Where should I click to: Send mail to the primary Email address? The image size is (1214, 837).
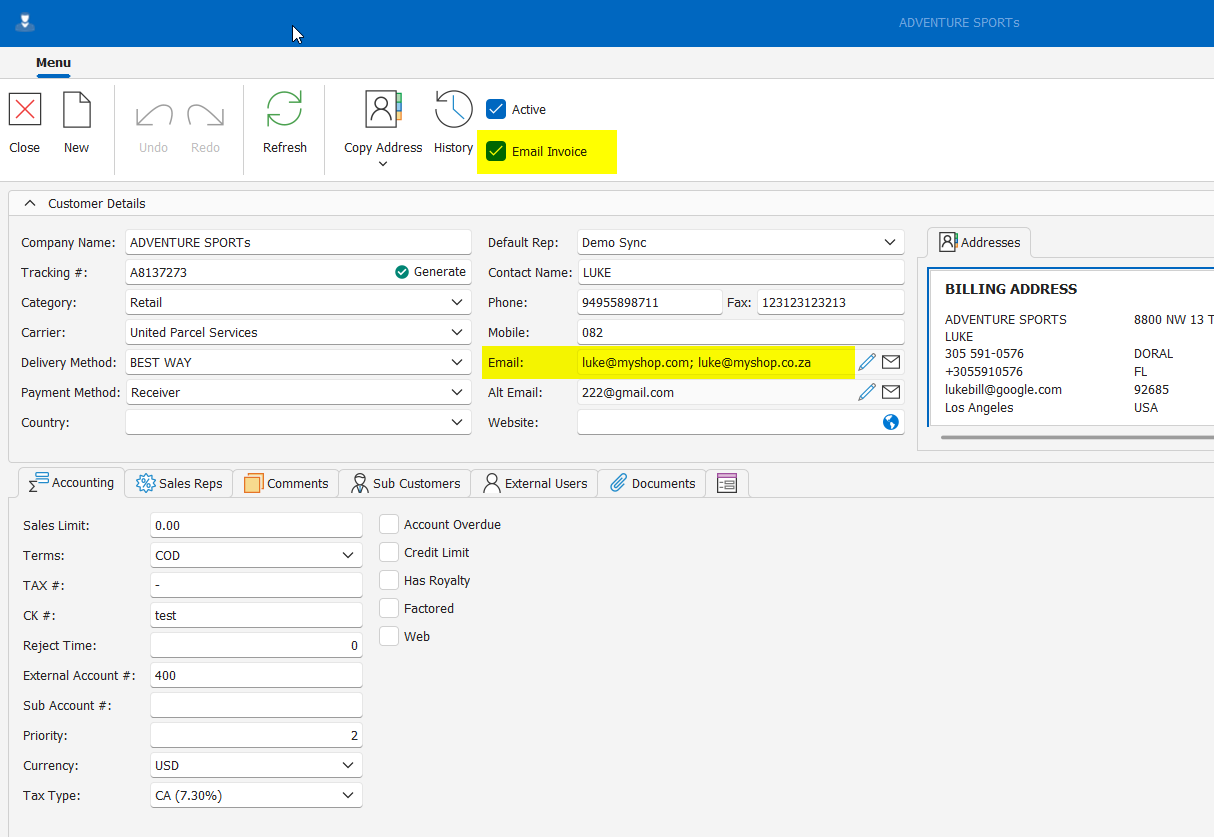tap(891, 362)
